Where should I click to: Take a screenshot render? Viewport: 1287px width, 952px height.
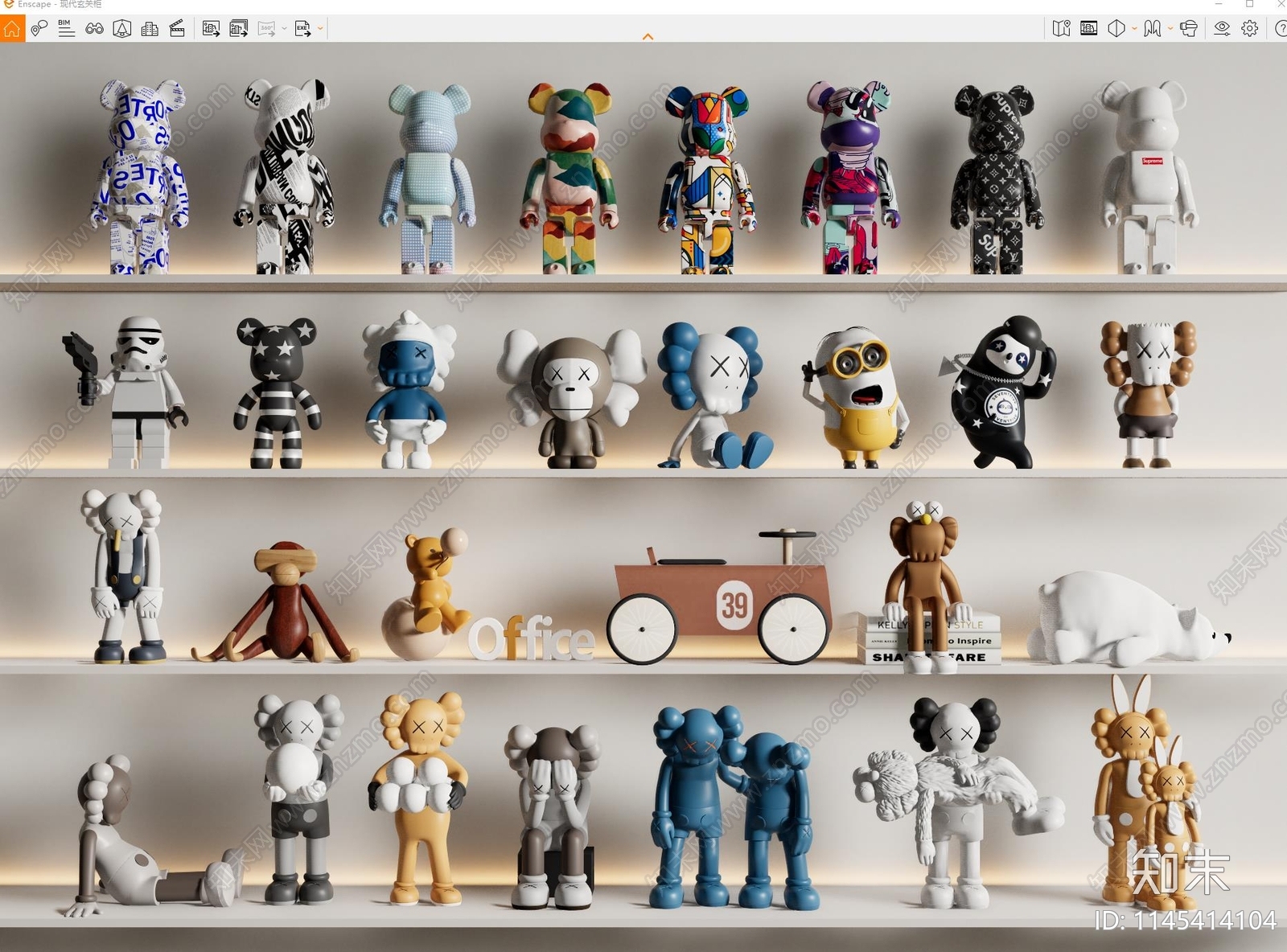coord(211,29)
